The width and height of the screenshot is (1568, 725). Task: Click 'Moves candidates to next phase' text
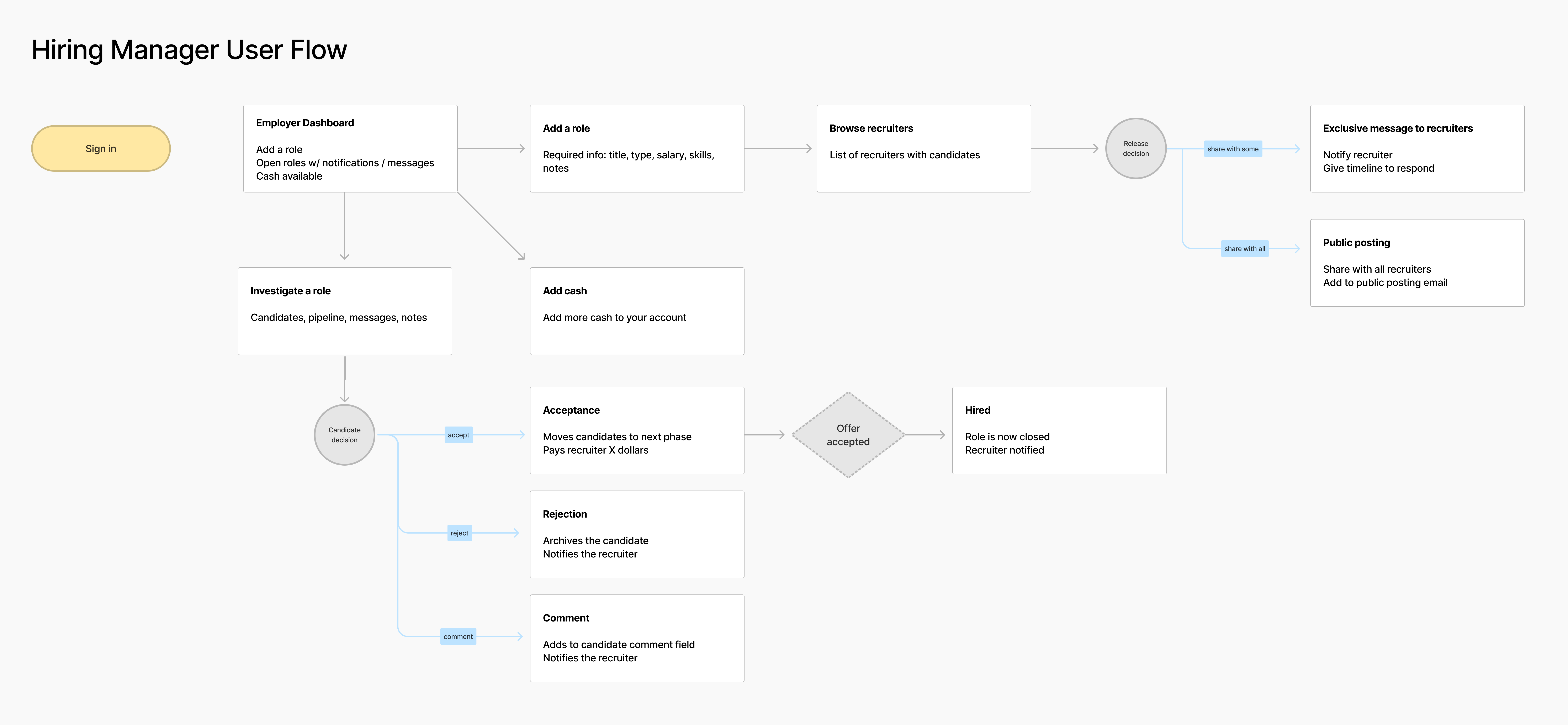point(617,437)
